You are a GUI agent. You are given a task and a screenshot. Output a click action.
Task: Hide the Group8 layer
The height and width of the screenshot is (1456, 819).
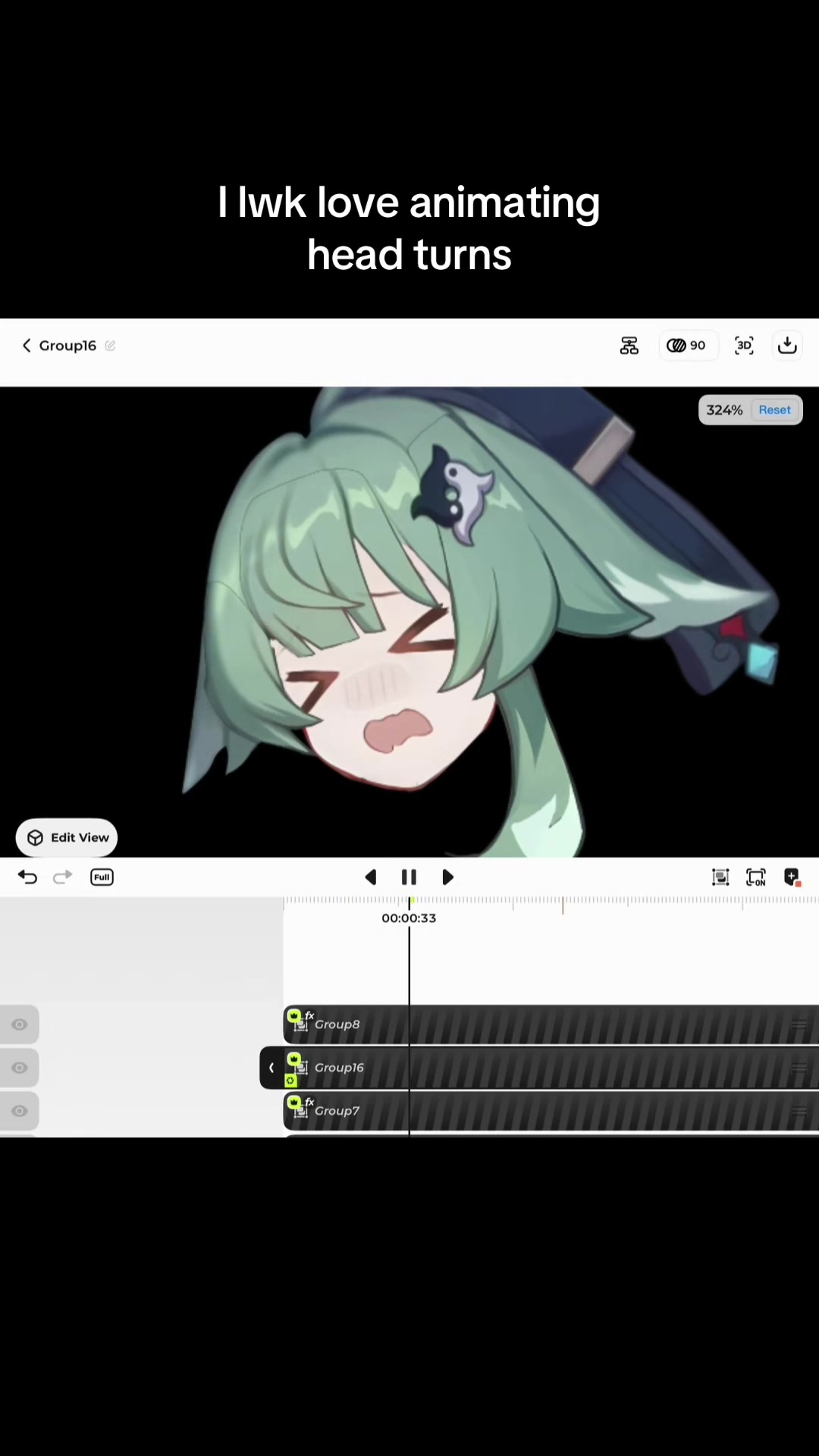click(x=20, y=1025)
